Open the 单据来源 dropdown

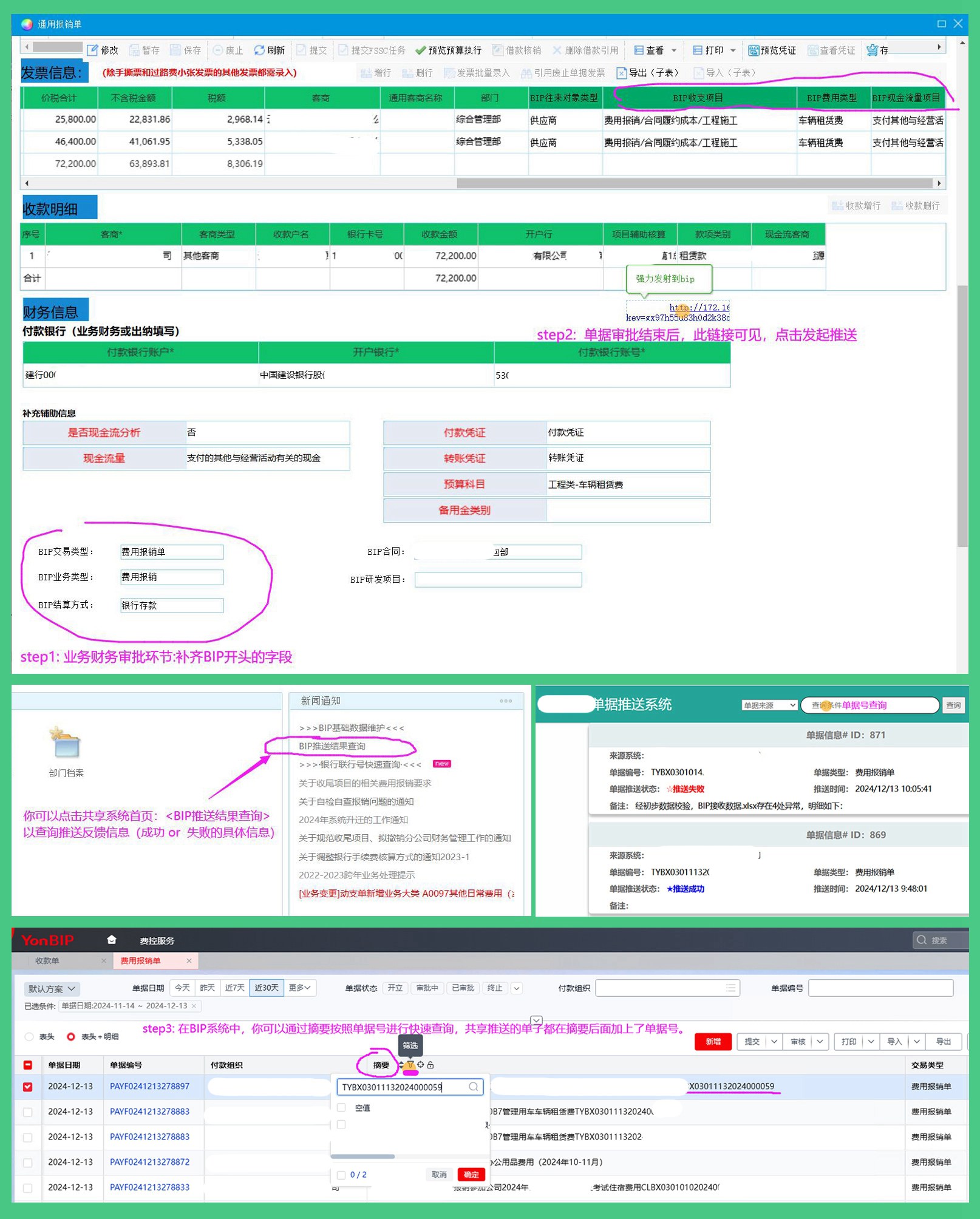[769, 705]
